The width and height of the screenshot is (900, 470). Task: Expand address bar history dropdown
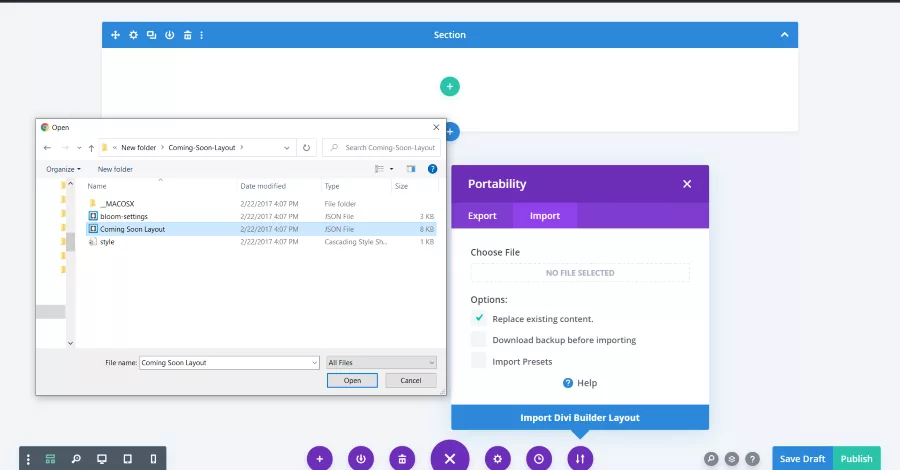[286, 147]
